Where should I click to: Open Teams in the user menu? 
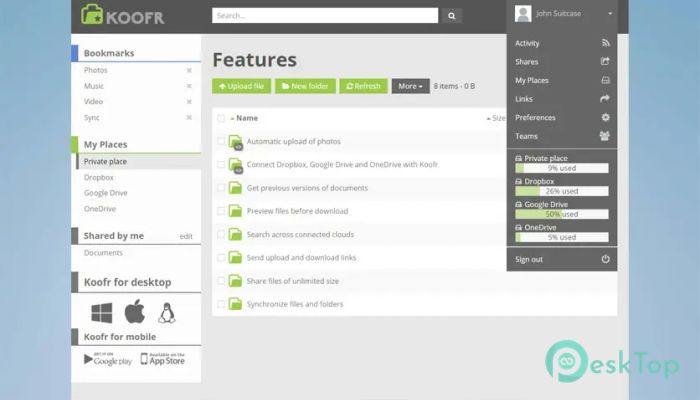[526, 136]
